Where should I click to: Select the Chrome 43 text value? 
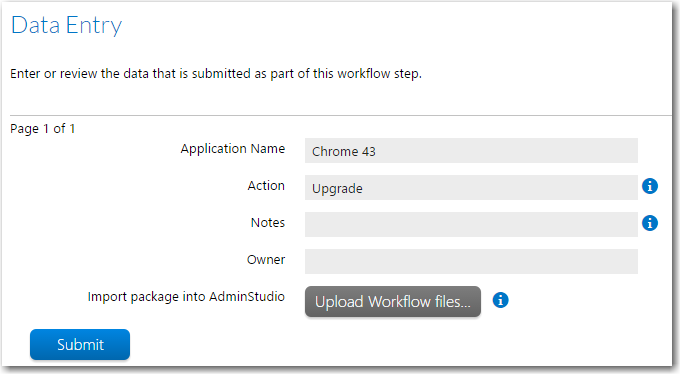[x=344, y=151]
